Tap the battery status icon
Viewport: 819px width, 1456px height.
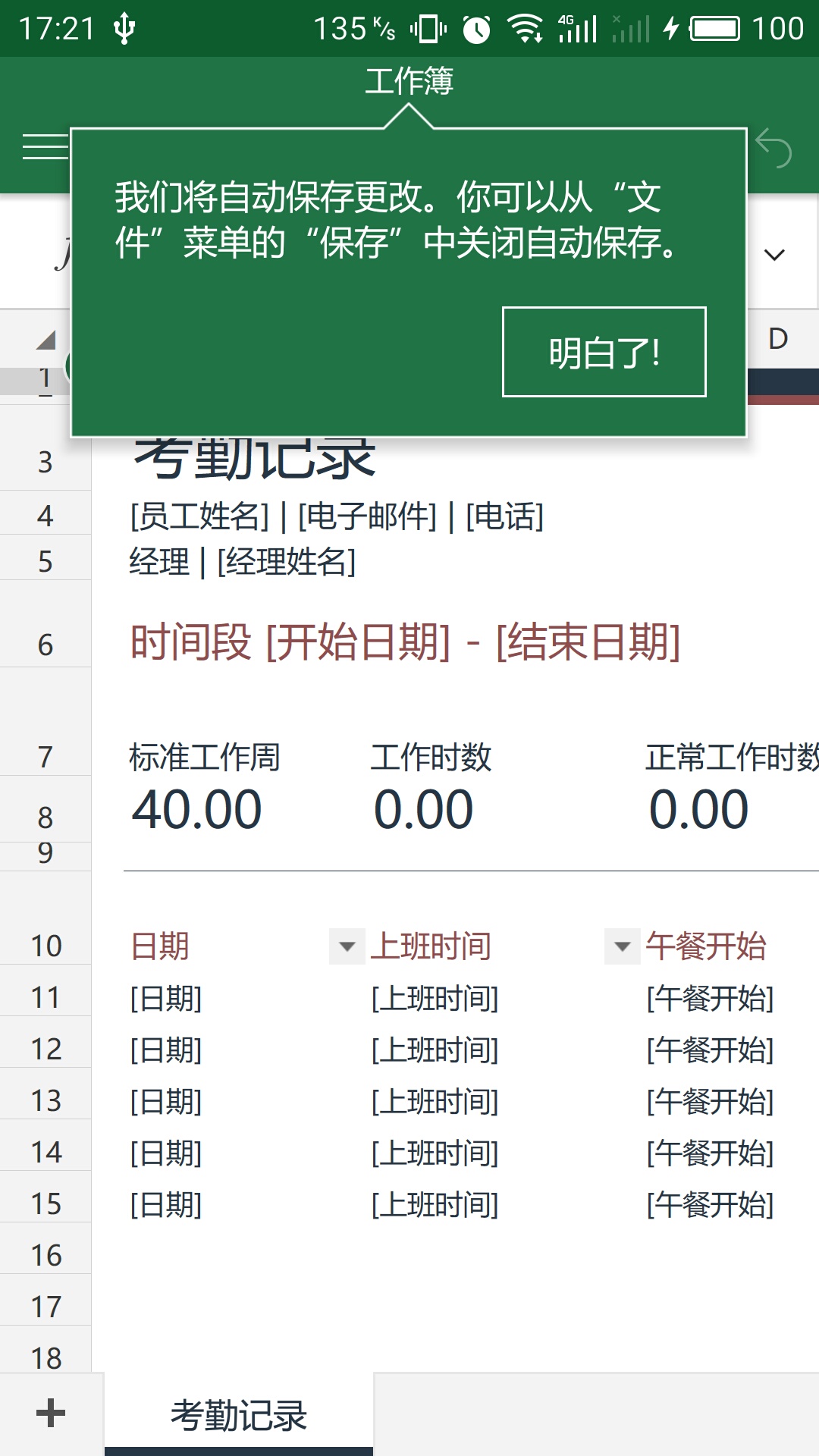714,29
